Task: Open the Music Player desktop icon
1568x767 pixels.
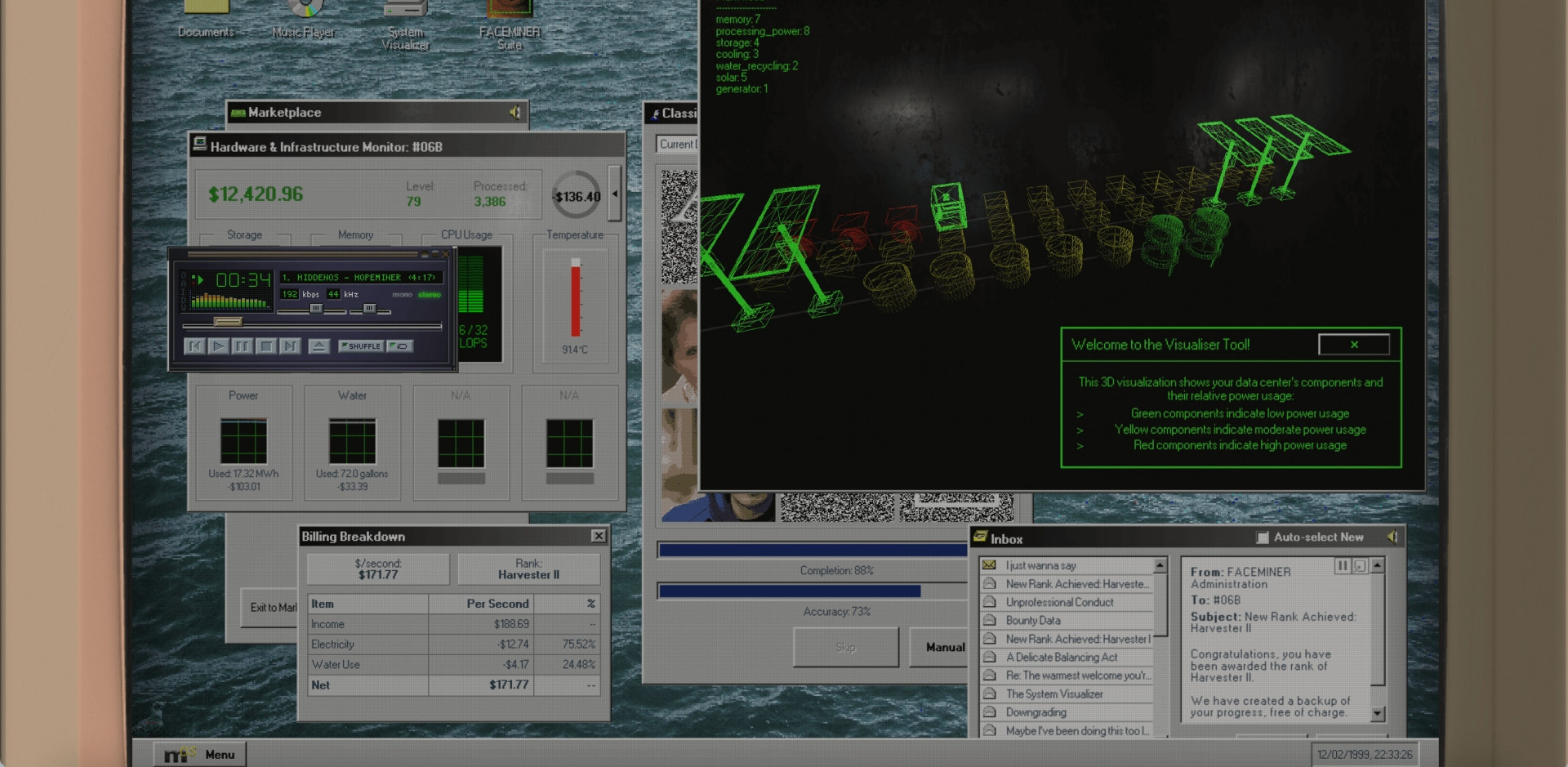Action: [304, 18]
